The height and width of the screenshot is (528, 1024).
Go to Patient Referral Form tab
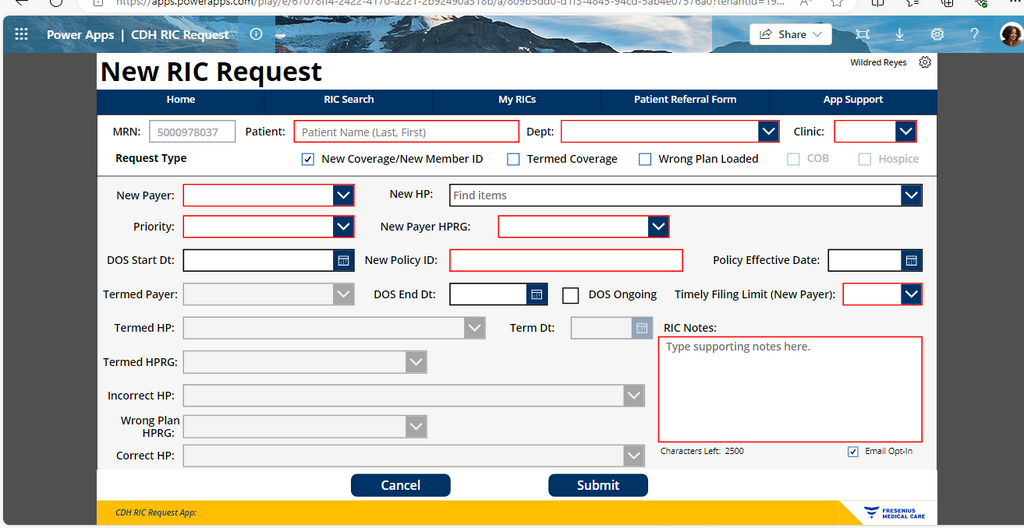[x=685, y=100]
